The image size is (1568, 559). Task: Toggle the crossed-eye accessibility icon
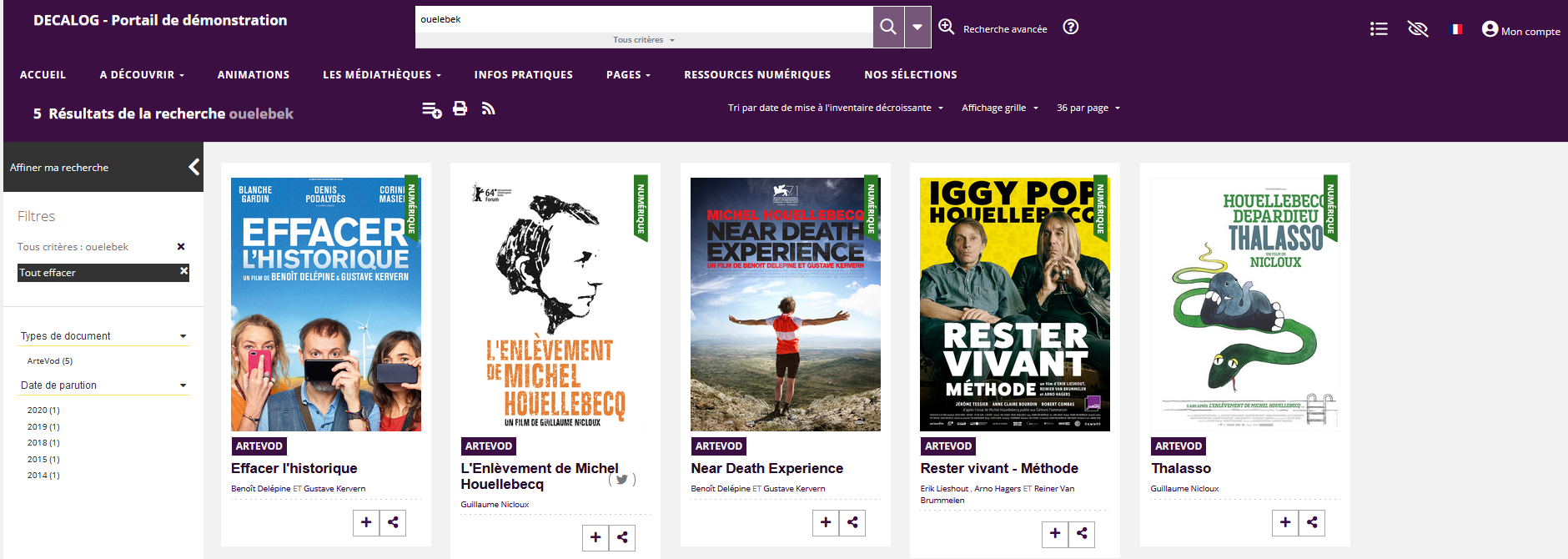pos(1417,29)
